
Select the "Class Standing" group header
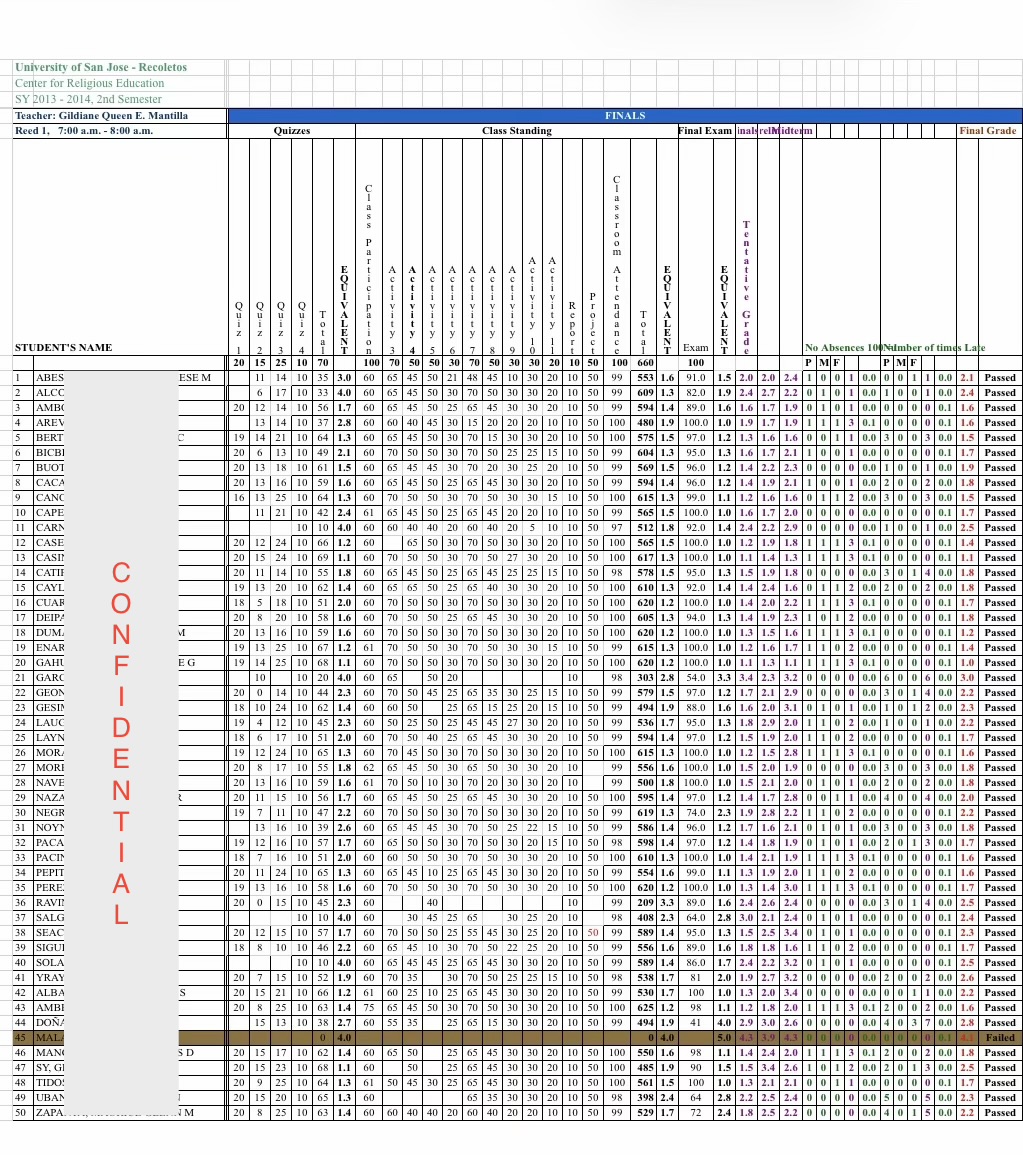coord(516,131)
